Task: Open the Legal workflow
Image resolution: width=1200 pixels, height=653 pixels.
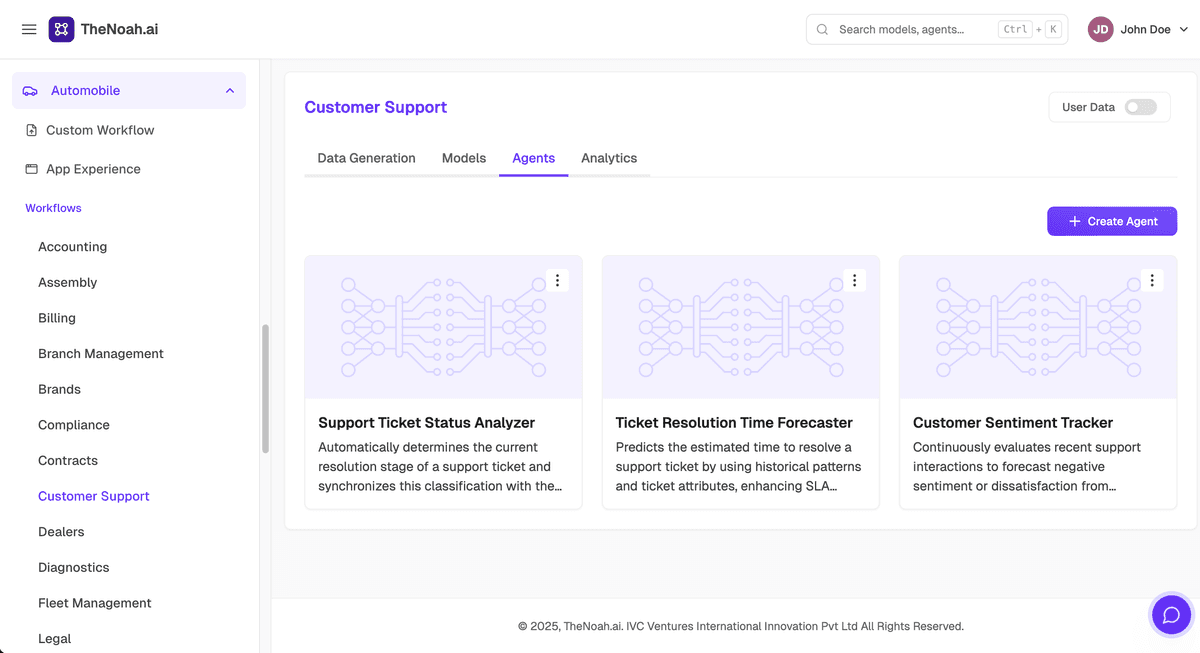Action: coord(54,639)
